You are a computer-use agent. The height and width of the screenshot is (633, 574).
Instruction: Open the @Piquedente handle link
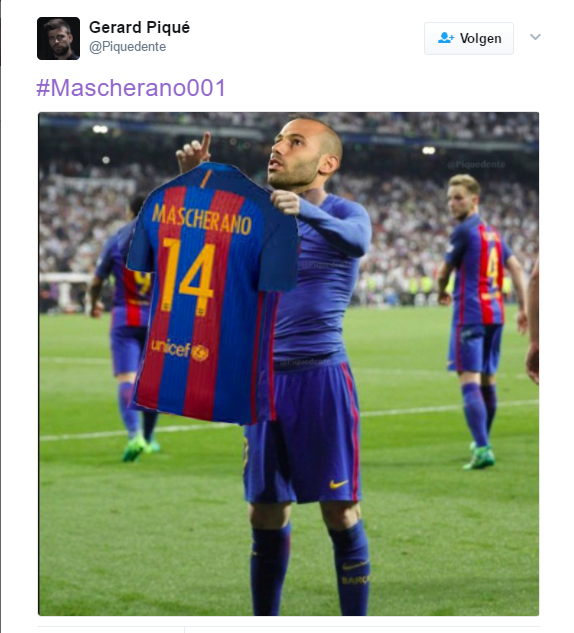click(128, 47)
